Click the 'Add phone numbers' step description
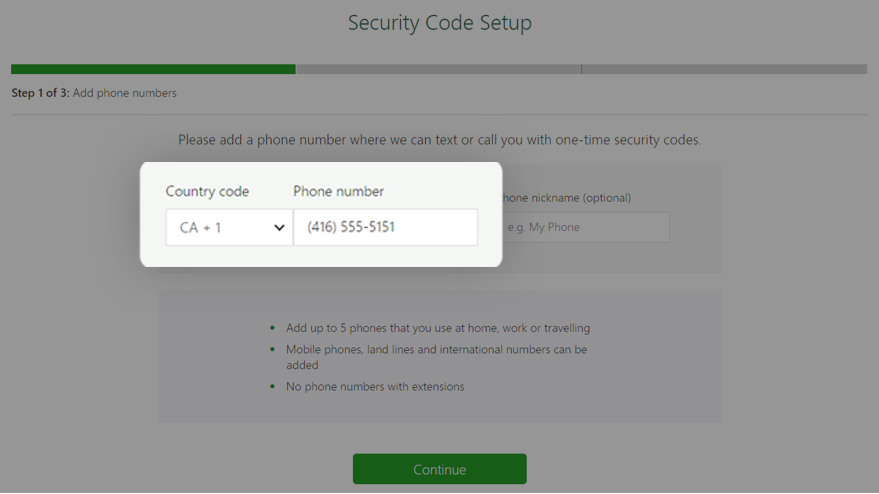 (124, 93)
